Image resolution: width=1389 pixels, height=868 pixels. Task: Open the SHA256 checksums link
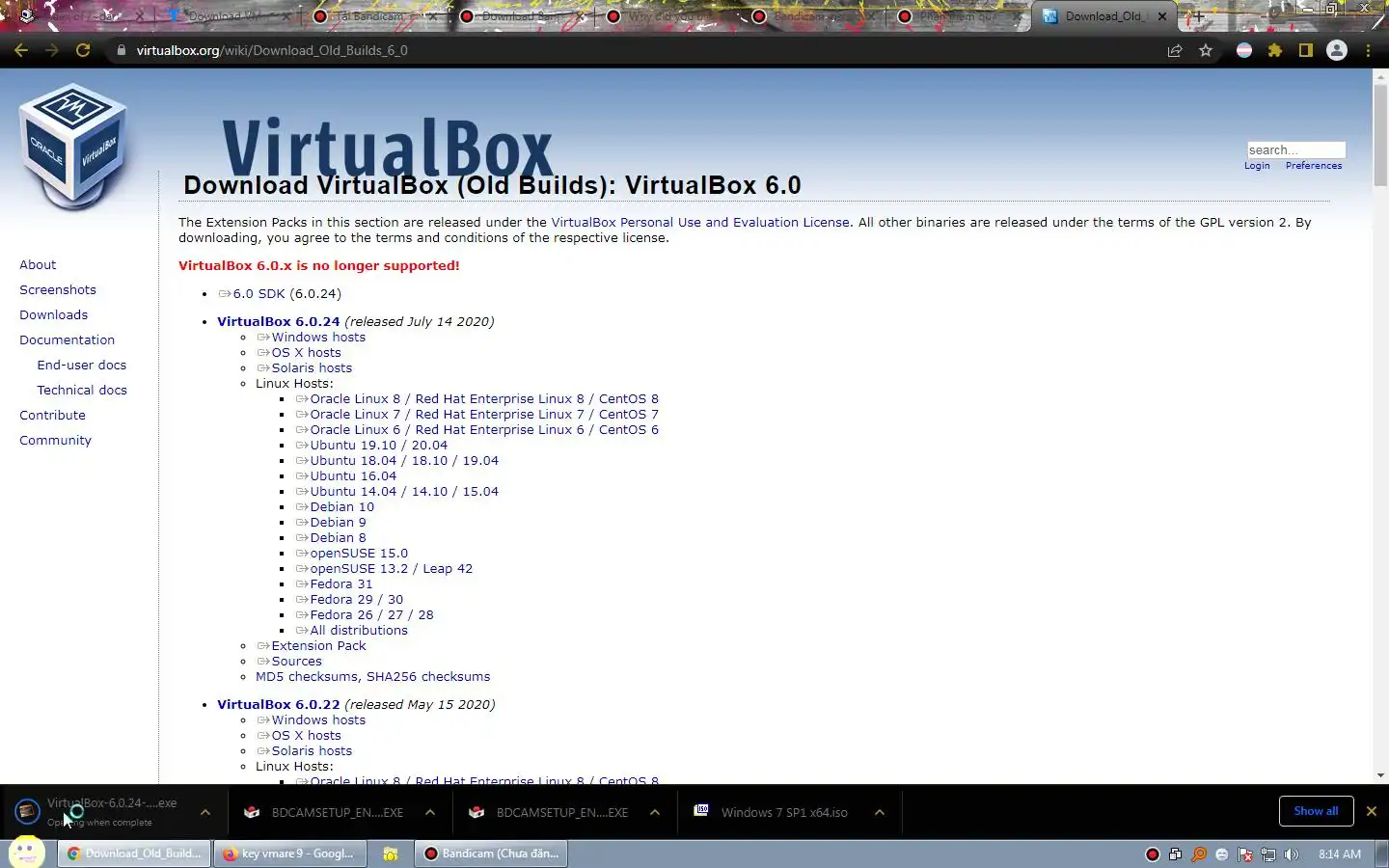[428, 676]
